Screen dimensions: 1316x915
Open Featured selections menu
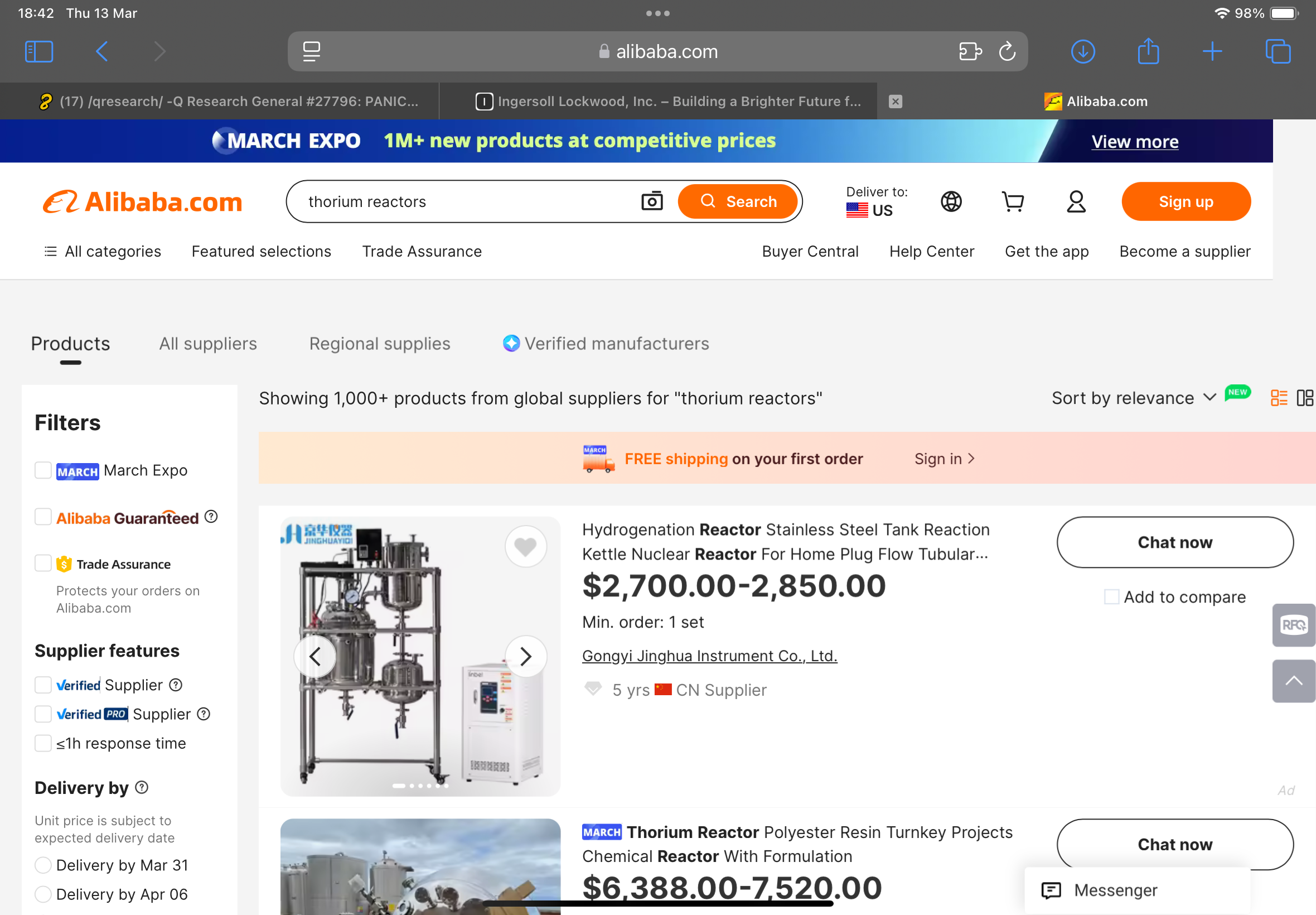coord(262,251)
